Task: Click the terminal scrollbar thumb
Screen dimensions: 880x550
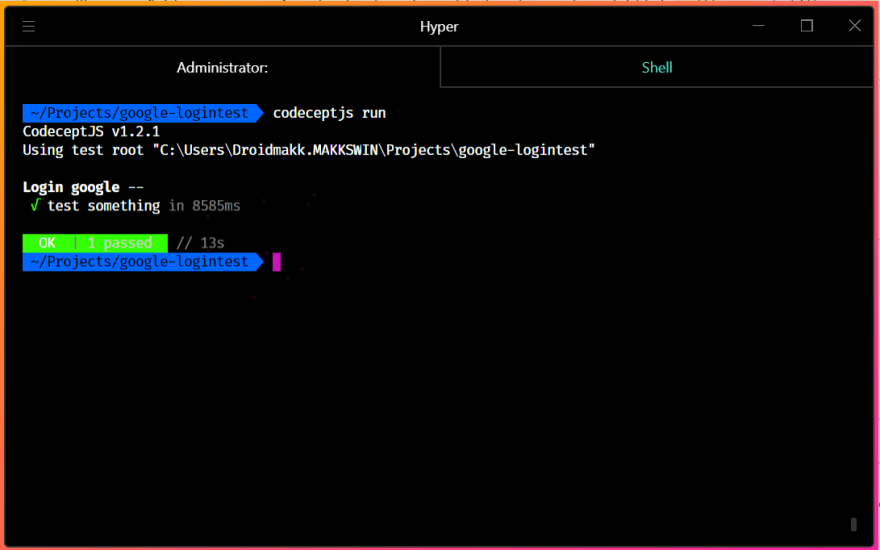Action: click(x=854, y=524)
